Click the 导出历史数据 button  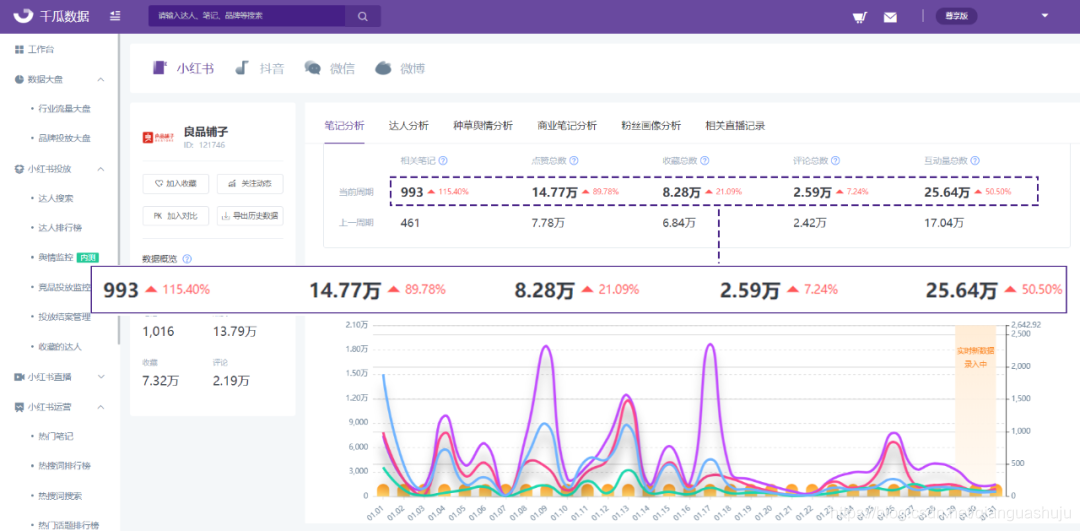[250, 216]
